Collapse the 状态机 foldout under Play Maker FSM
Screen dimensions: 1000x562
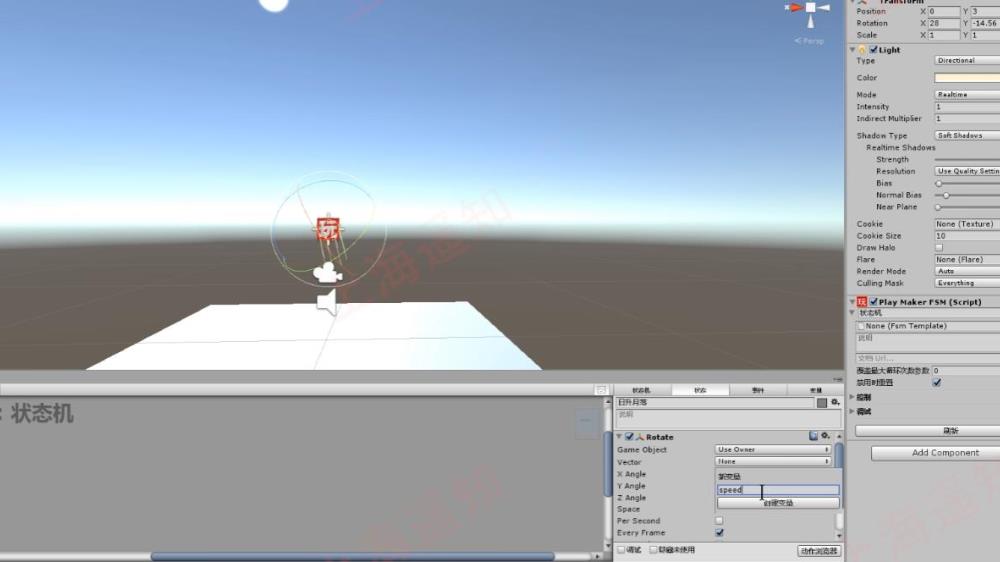852,313
